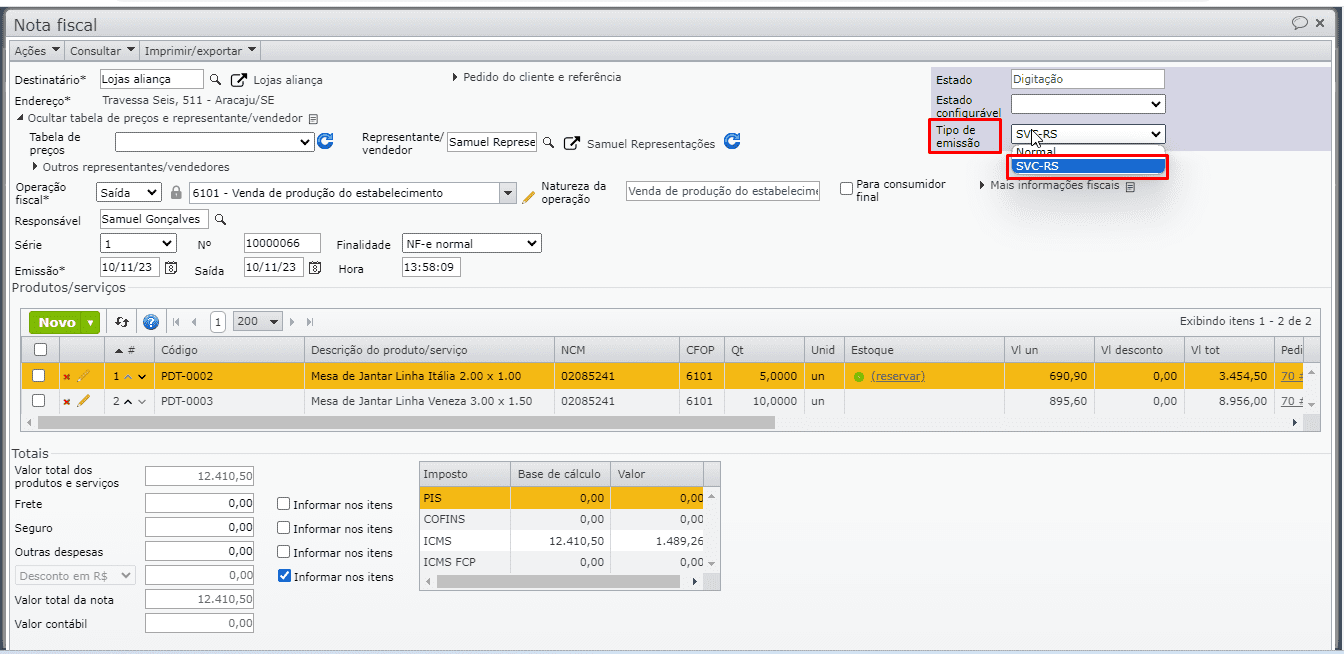
Task: Click the pencil icon next to operação fiscal
Action: tap(529, 195)
